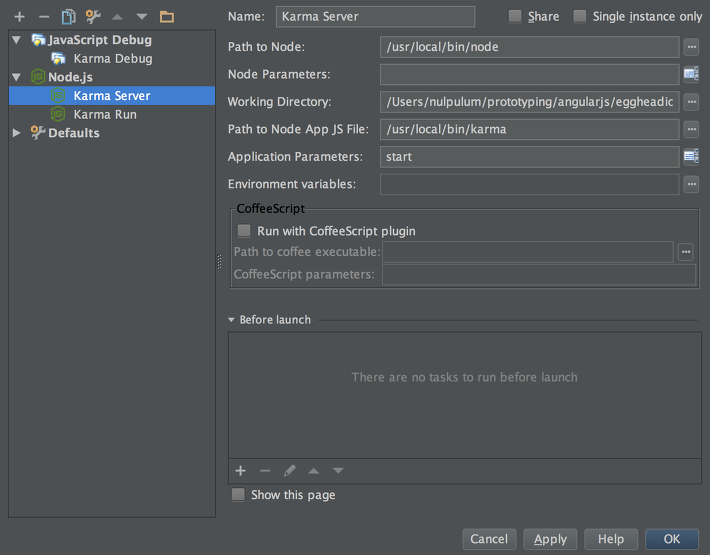Open Environment variables editor button

point(691,184)
